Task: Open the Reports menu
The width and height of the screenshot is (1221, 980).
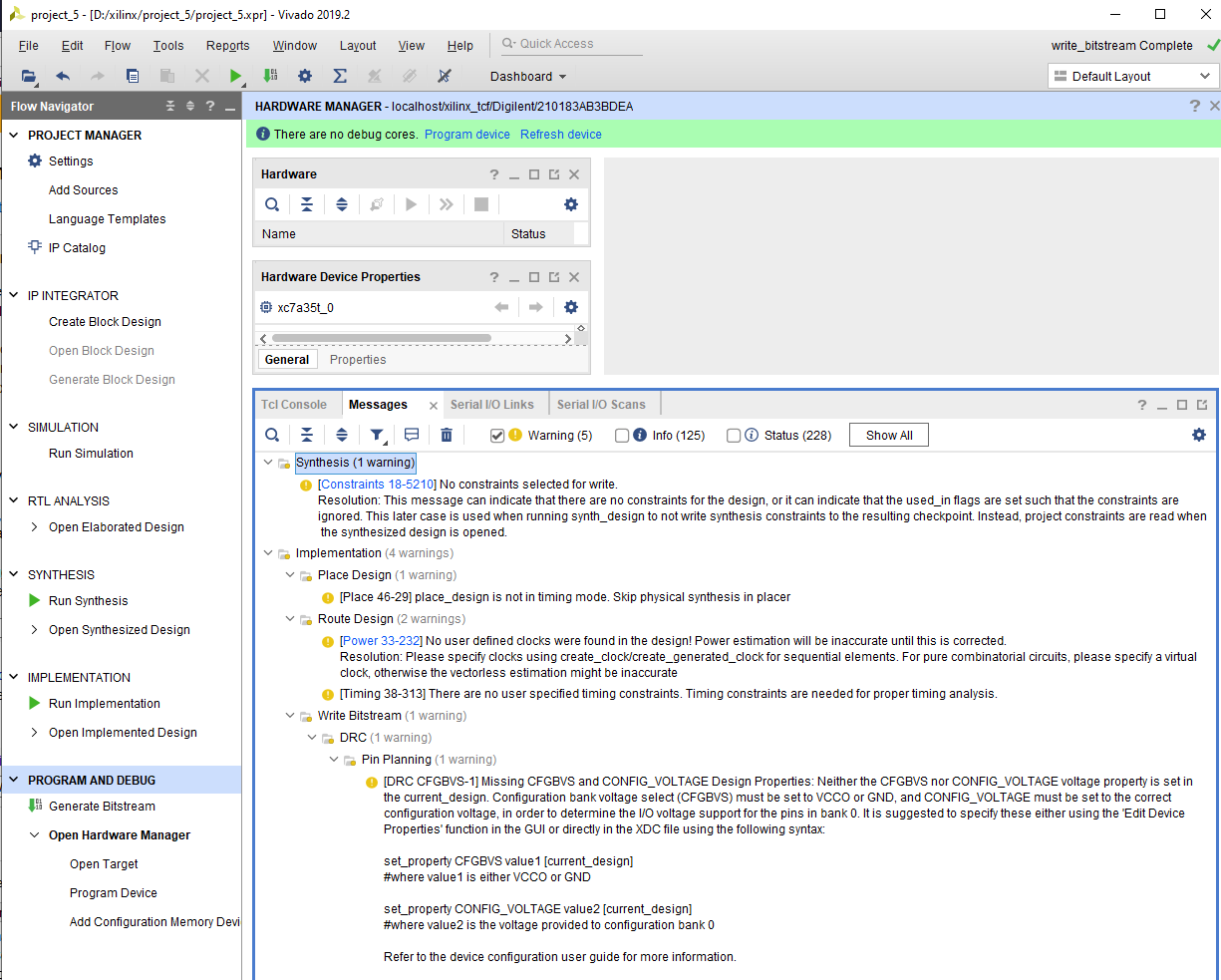Action: (228, 45)
